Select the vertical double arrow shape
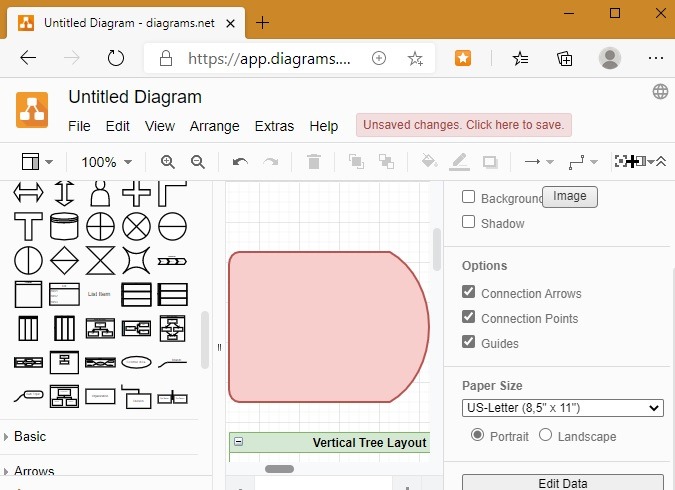The height and width of the screenshot is (490, 675). pos(64,193)
